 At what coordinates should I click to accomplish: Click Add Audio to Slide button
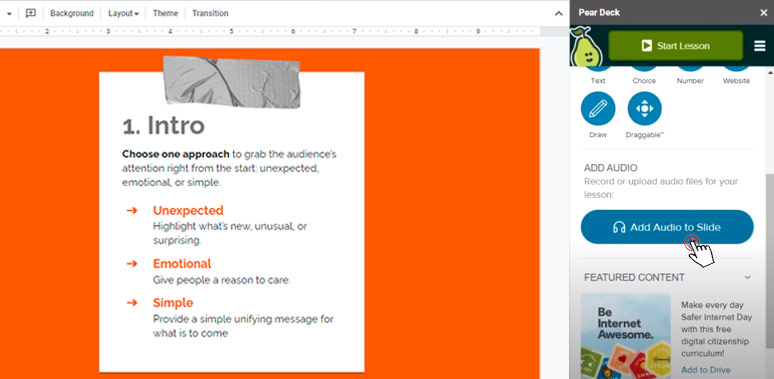667,227
